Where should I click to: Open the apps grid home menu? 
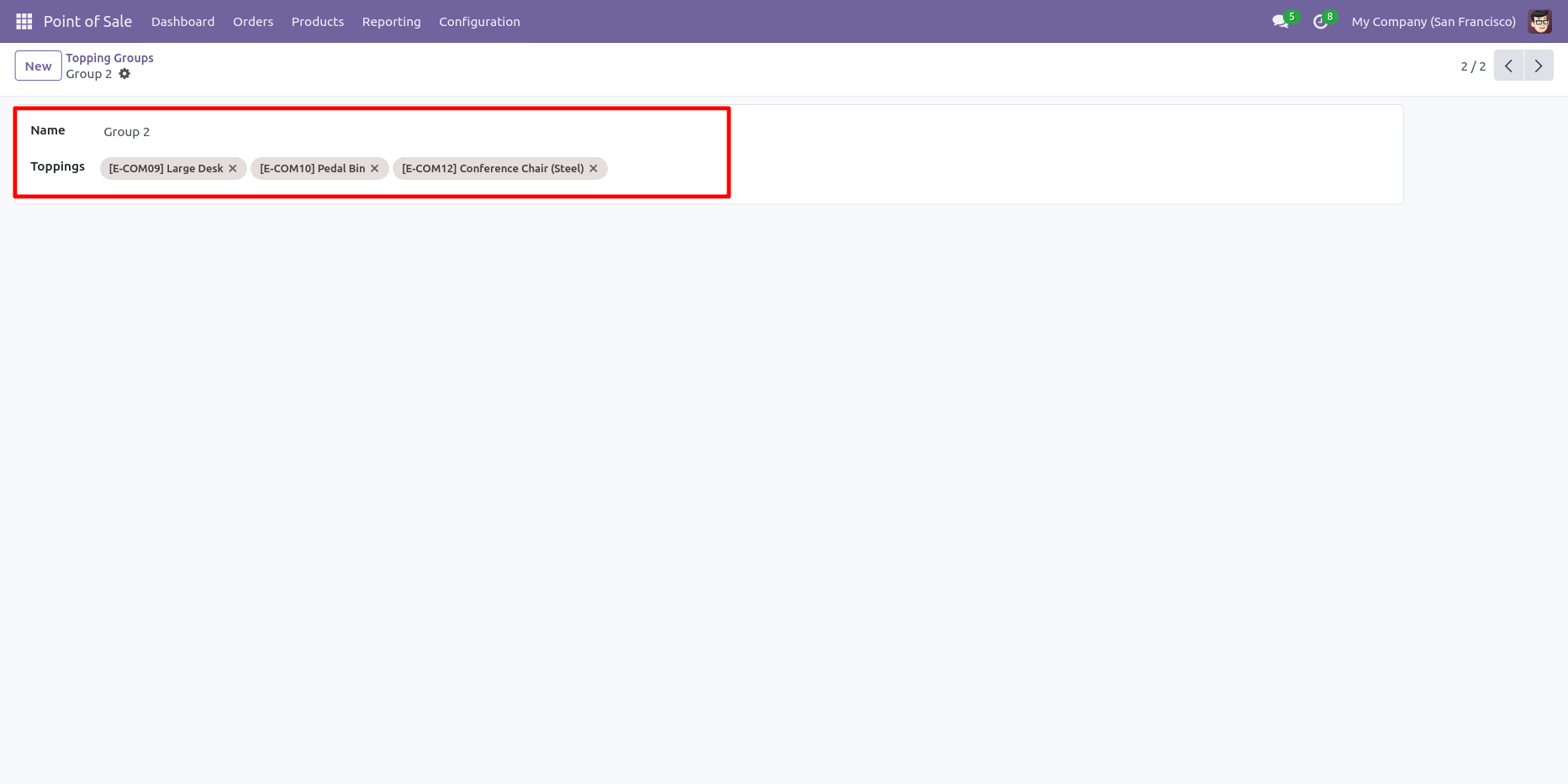click(x=24, y=21)
